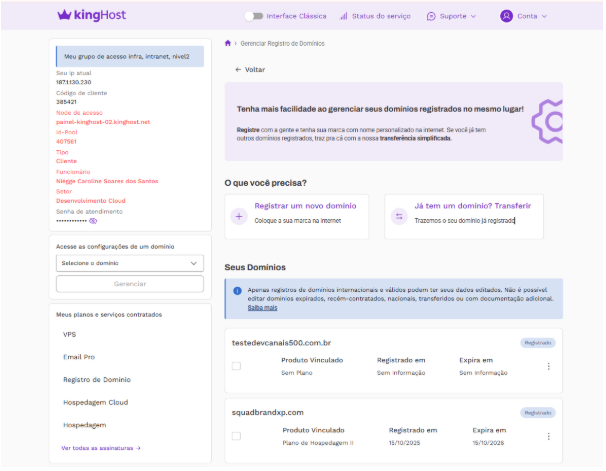This screenshot has height=471, width=606.
Task: Select Registro de Domínio service item
Action: click(x=97, y=380)
